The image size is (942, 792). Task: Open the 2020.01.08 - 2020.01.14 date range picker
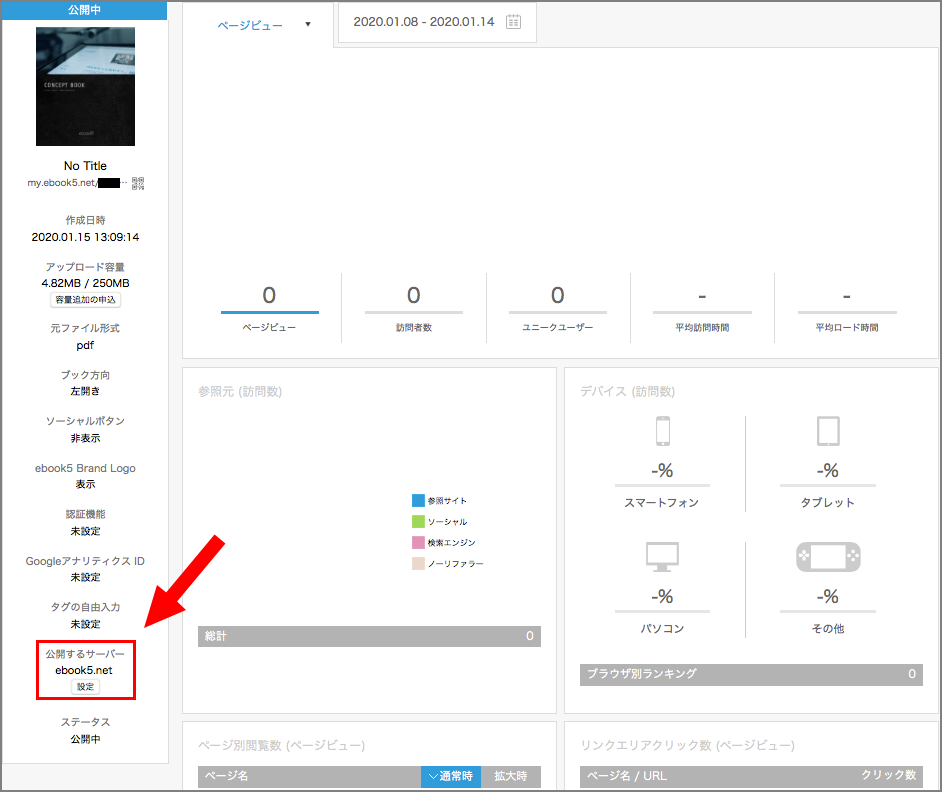[424, 22]
